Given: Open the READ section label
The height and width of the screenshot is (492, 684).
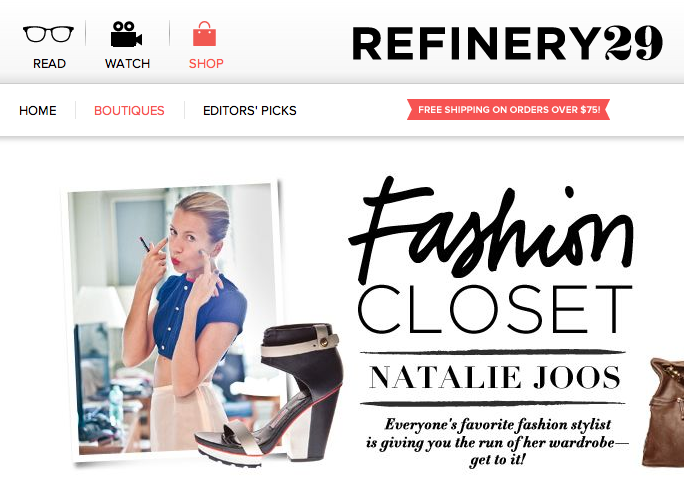Looking at the screenshot, I should point(49,64).
